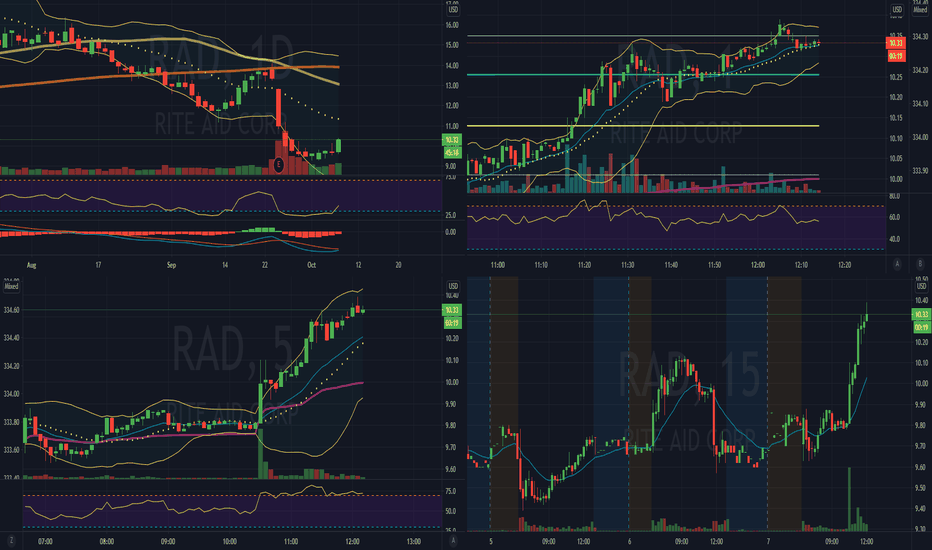Click the 13:00 label on the 5-minute time axis
Image resolution: width=932 pixels, height=550 pixels.
tap(414, 542)
